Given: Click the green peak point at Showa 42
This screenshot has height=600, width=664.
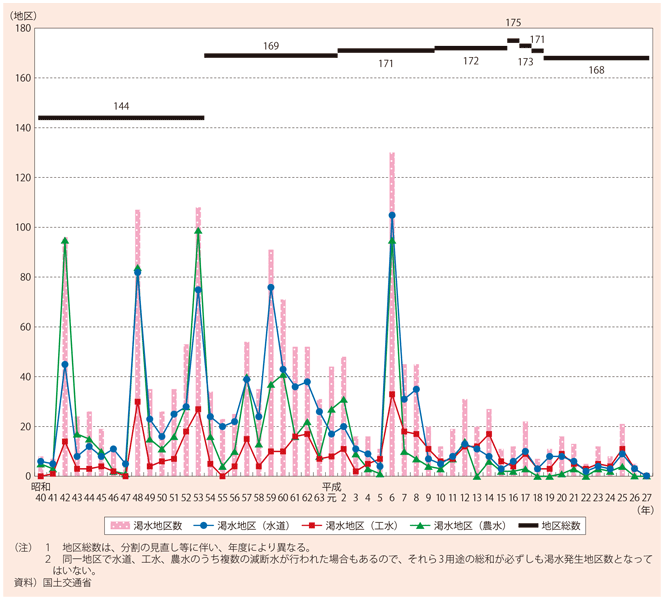Looking at the screenshot, I should click(x=65, y=240).
